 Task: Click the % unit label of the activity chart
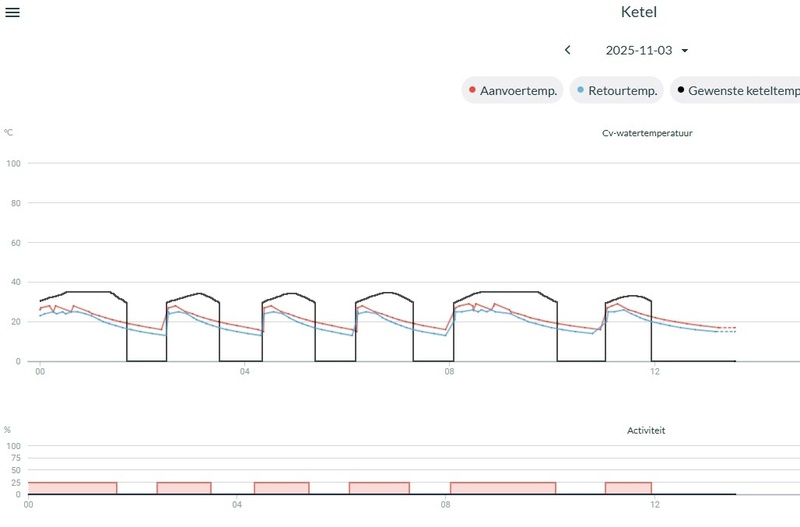pos(7,430)
